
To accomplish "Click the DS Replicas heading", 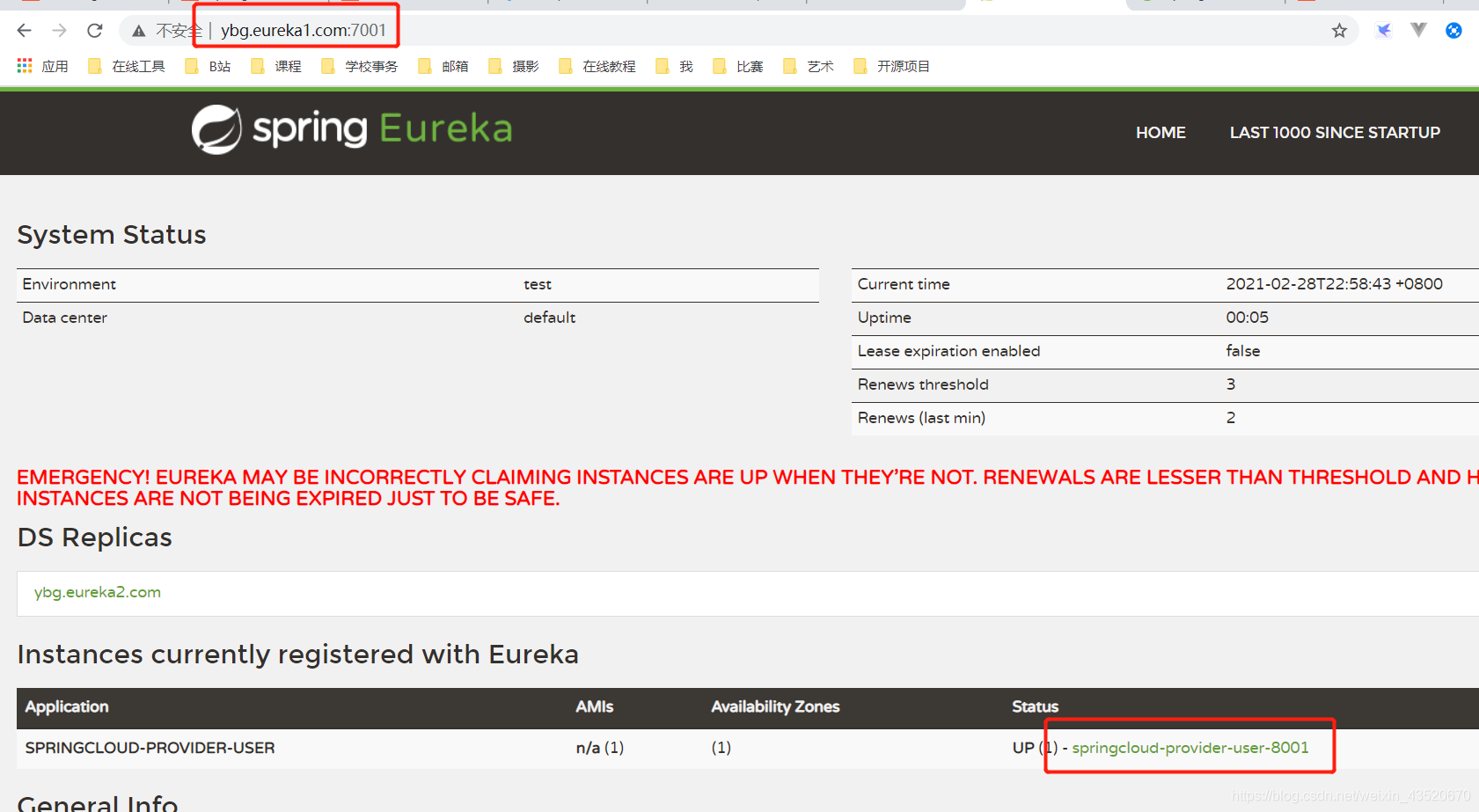I will [95, 538].
